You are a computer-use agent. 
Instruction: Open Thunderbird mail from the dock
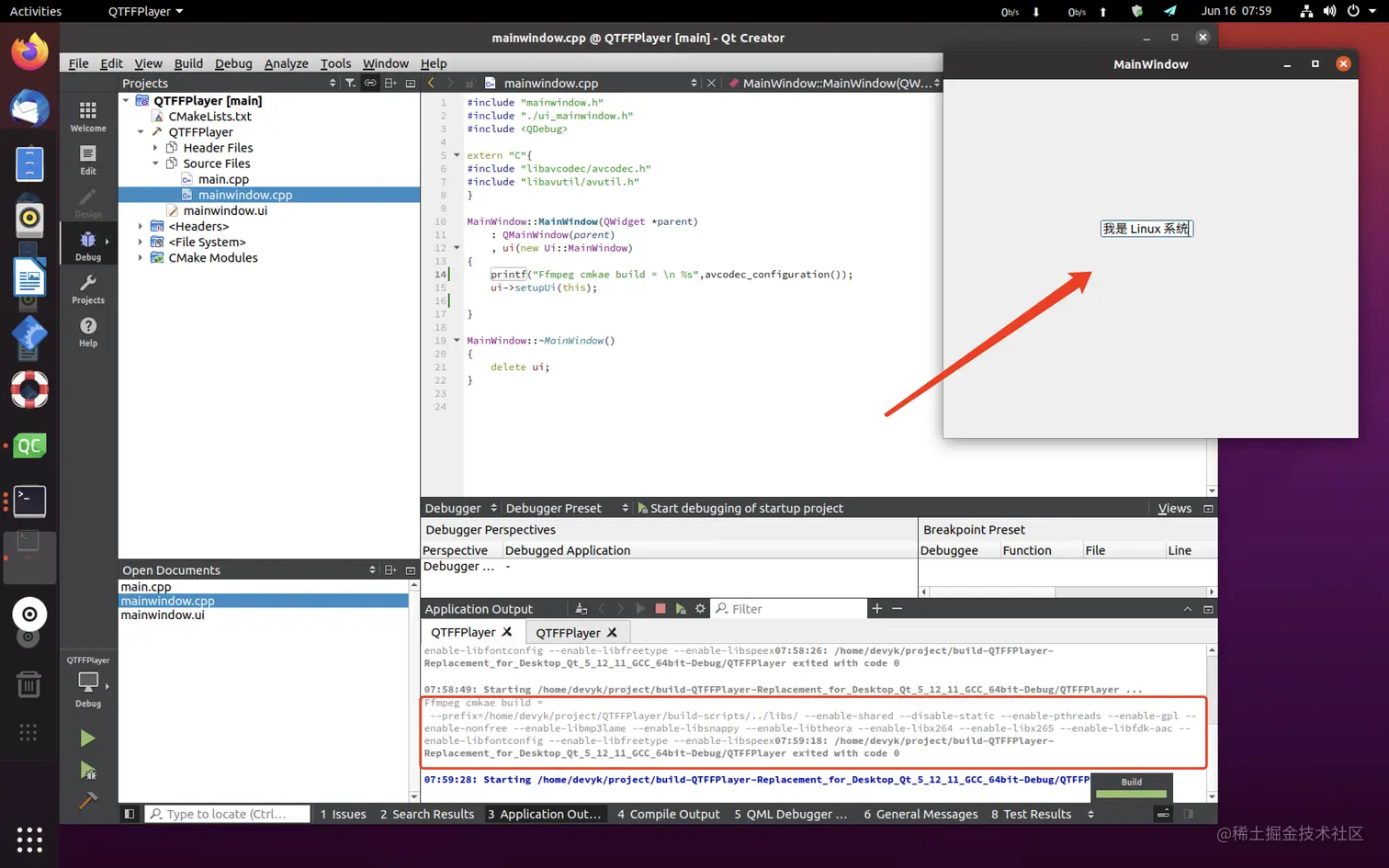tap(29, 108)
